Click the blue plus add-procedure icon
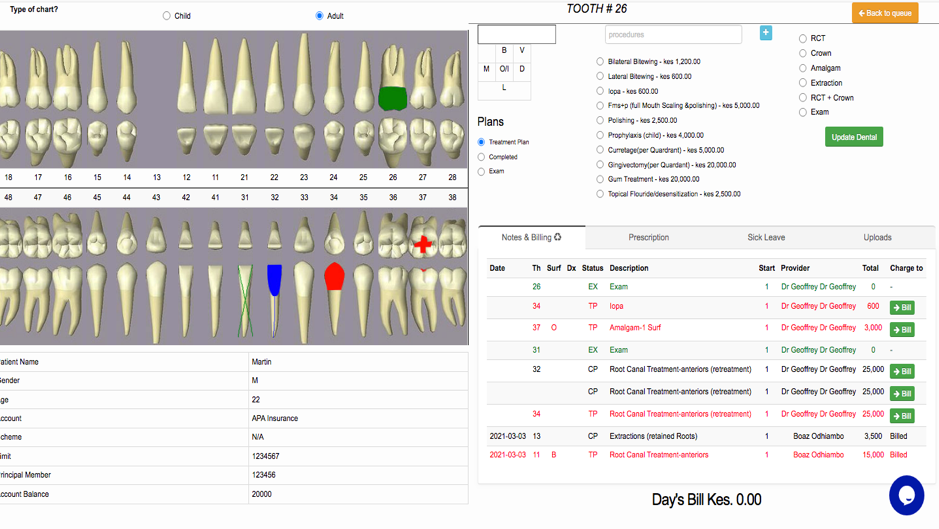 (765, 33)
